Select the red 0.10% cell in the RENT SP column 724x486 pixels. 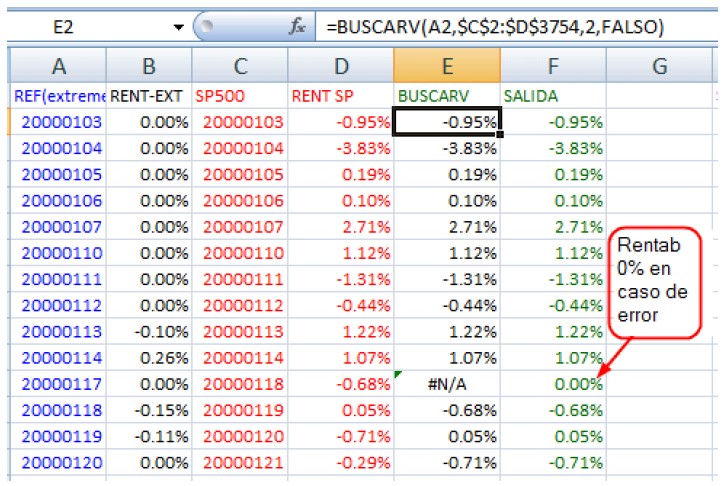341,201
